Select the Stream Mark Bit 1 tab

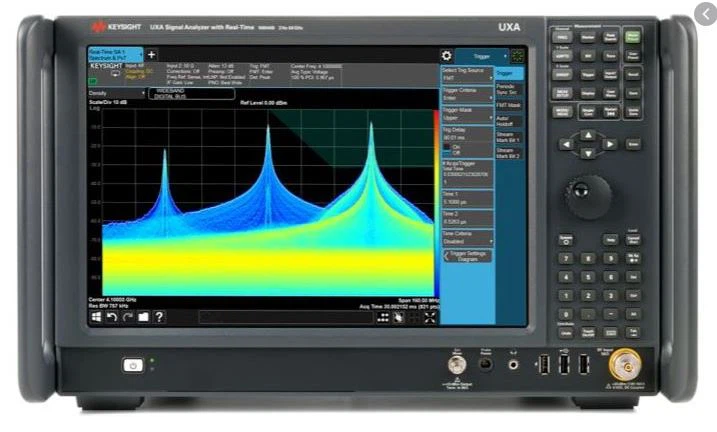click(509, 137)
